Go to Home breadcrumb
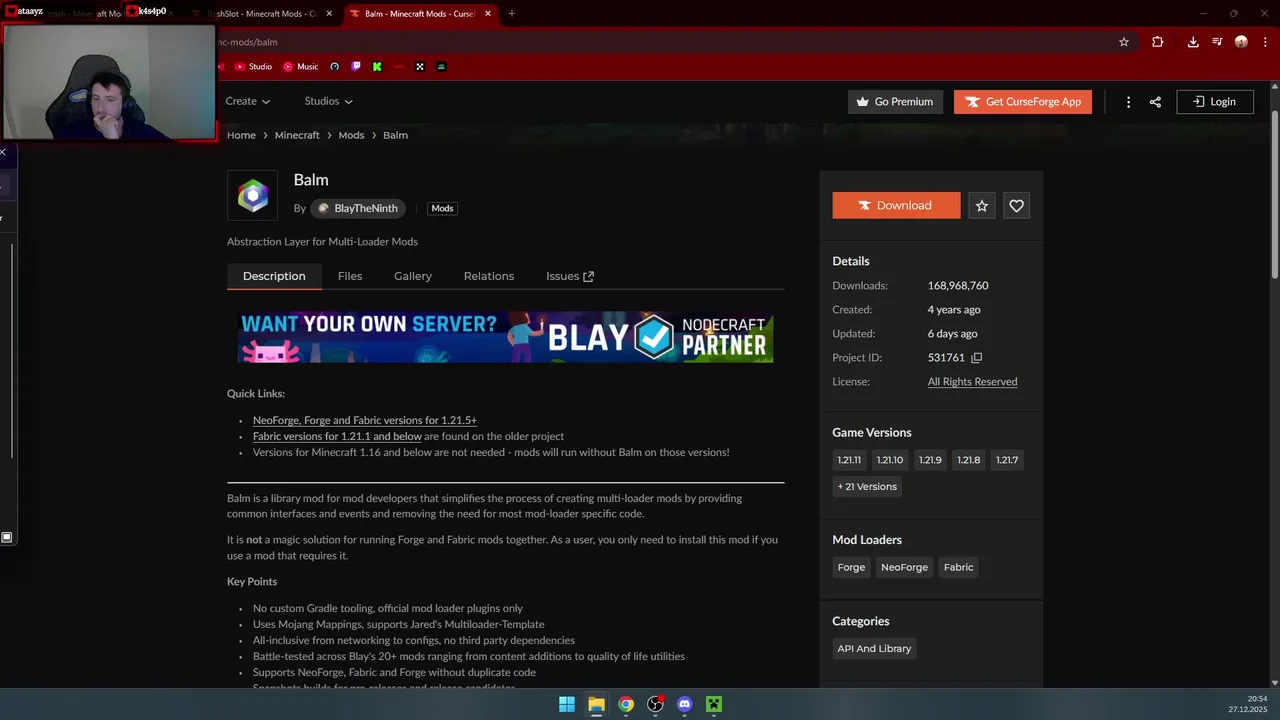The height and width of the screenshot is (720, 1280). 241,135
